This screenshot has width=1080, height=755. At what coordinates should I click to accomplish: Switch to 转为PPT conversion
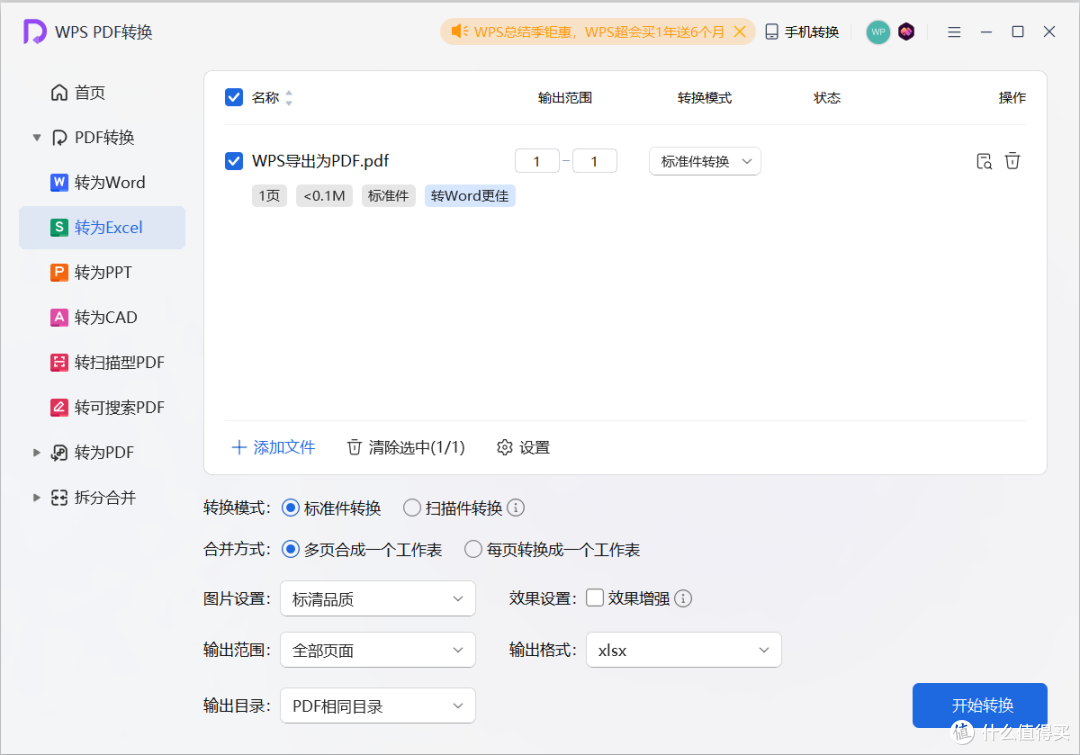(x=102, y=272)
